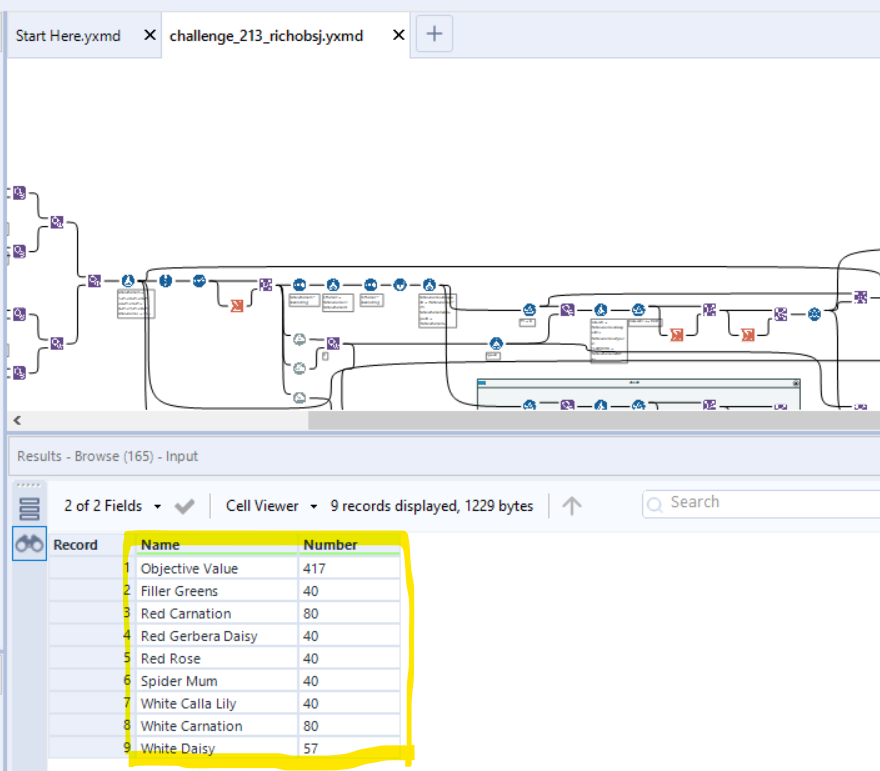Open the Cell Viewer dropdown
The height and width of the screenshot is (771, 880).
point(272,506)
